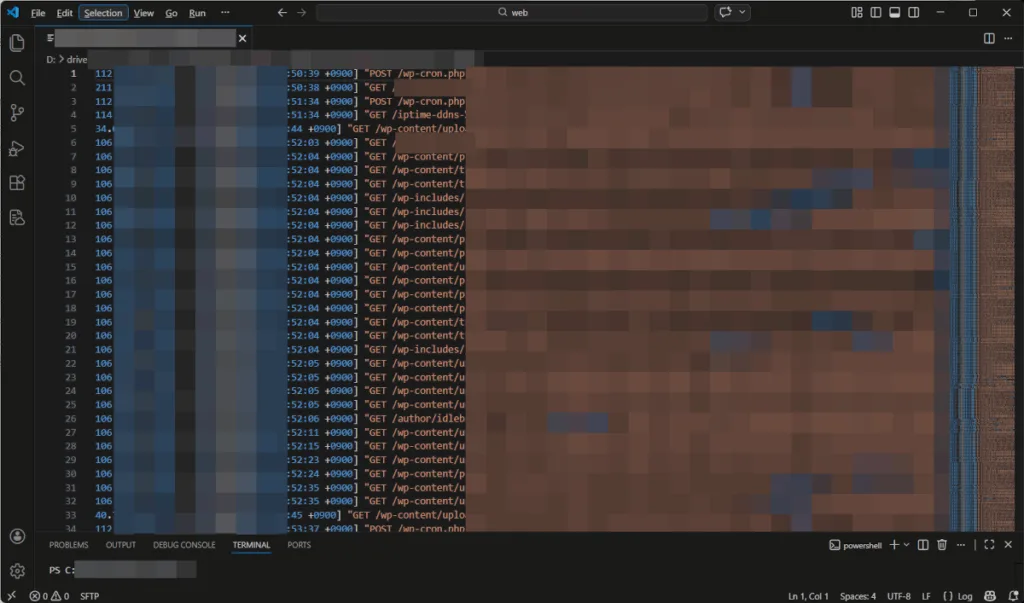1024x603 pixels.
Task: Open the overflow ellipsis menu in the menu bar
Action: click(224, 13)
